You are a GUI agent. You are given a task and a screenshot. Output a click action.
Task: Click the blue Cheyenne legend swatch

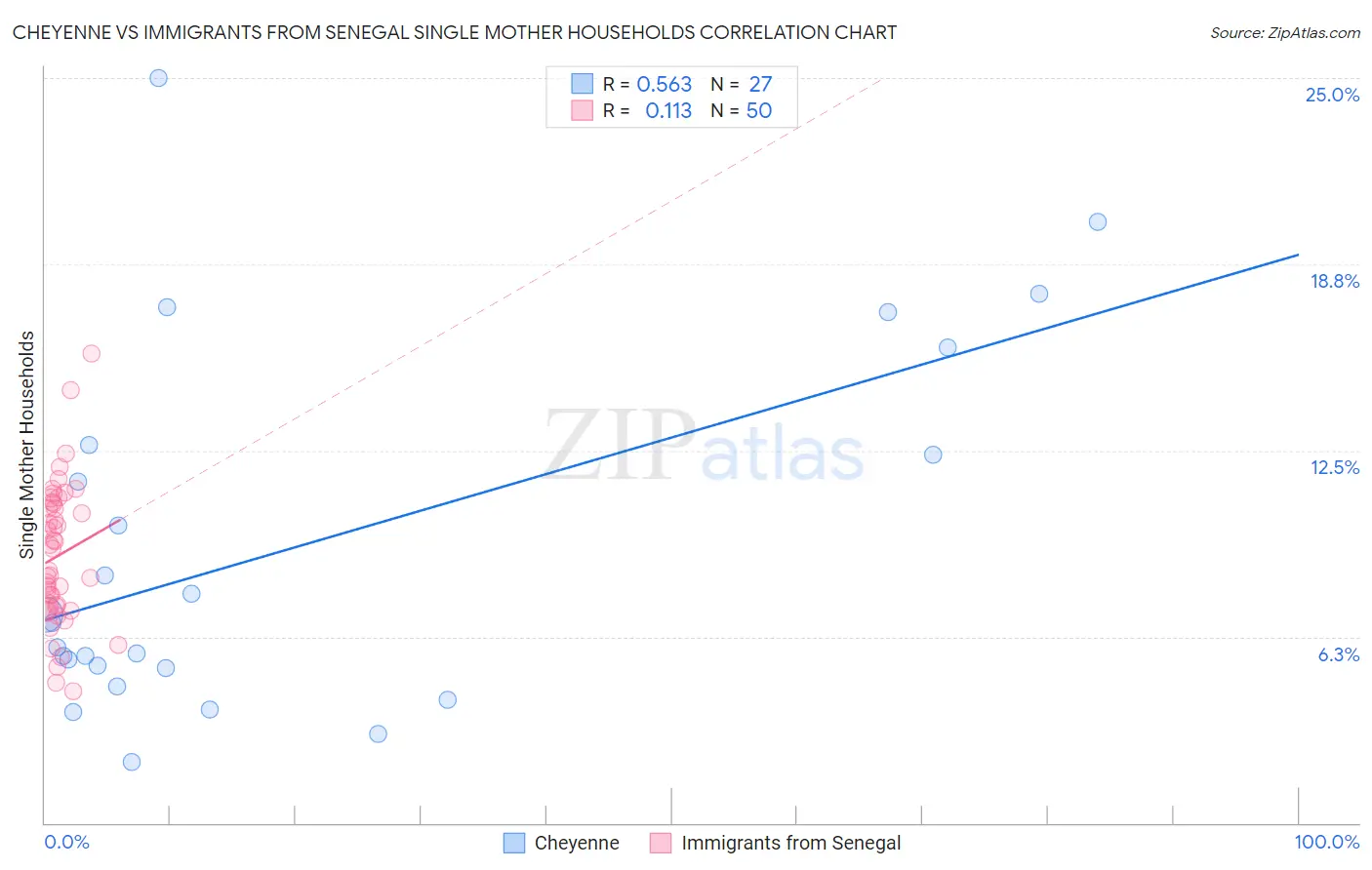[514, 843]
